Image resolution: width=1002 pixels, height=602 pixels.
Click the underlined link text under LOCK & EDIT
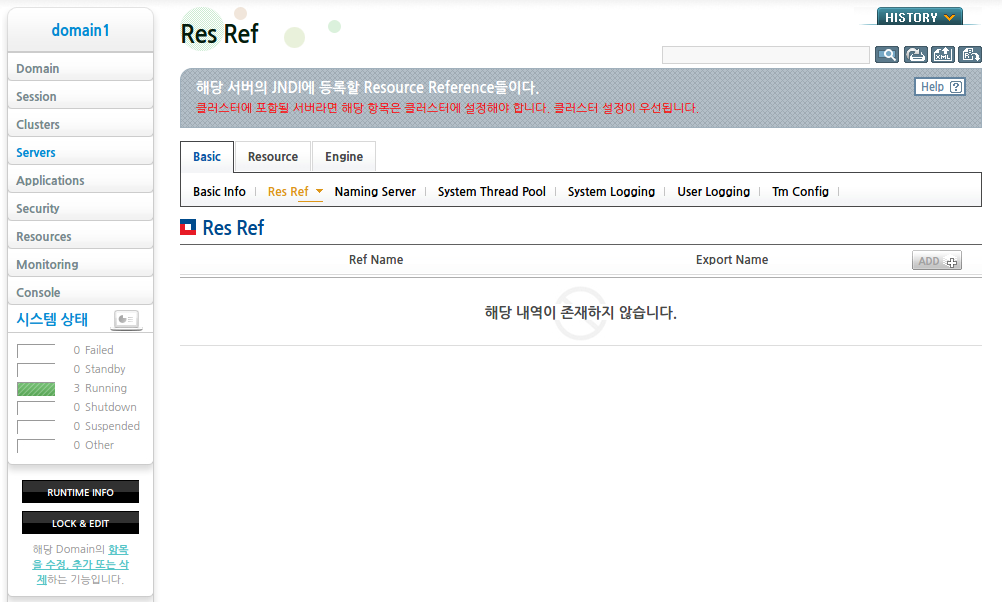pyautogui.click(x=81, y=564)
